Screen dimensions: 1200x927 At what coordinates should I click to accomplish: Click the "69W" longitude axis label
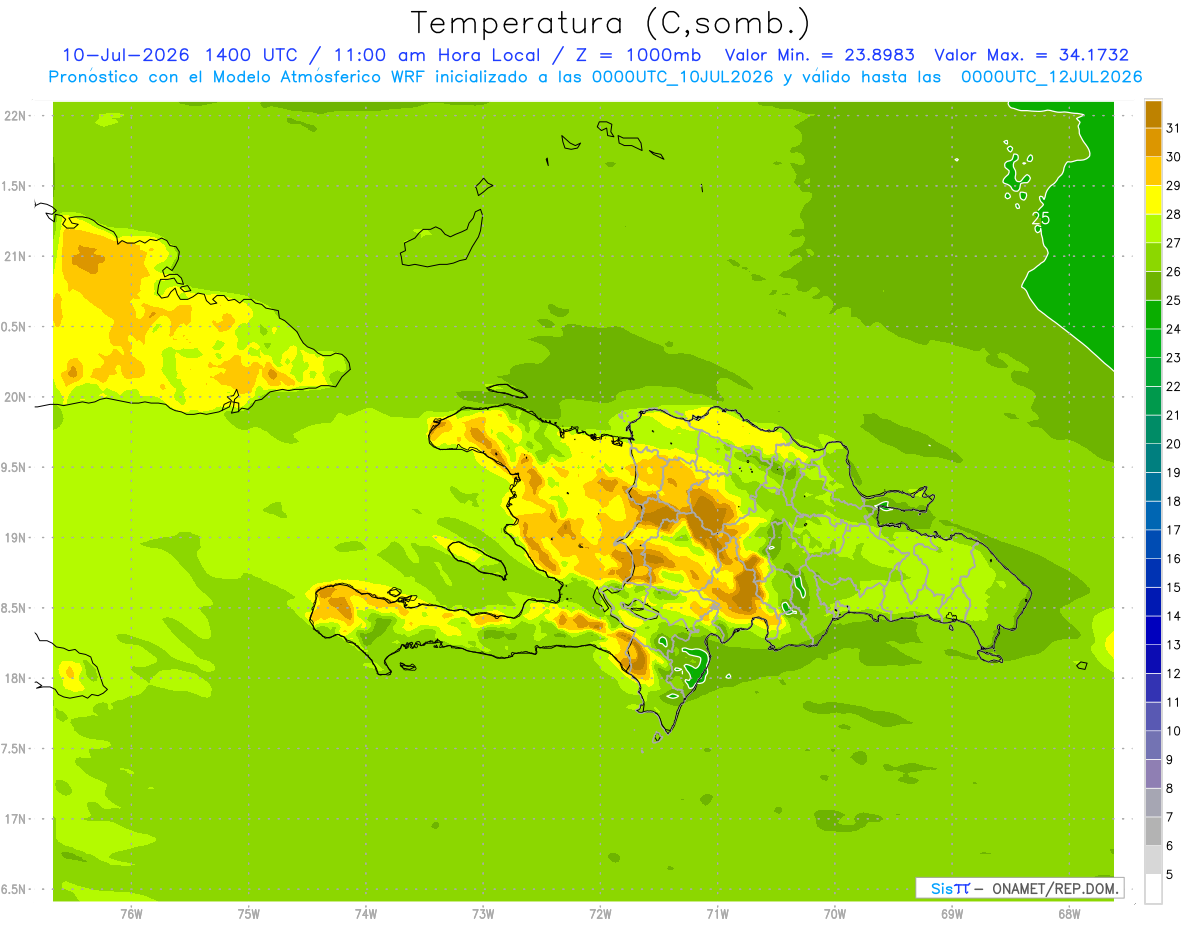pos(952,914)
